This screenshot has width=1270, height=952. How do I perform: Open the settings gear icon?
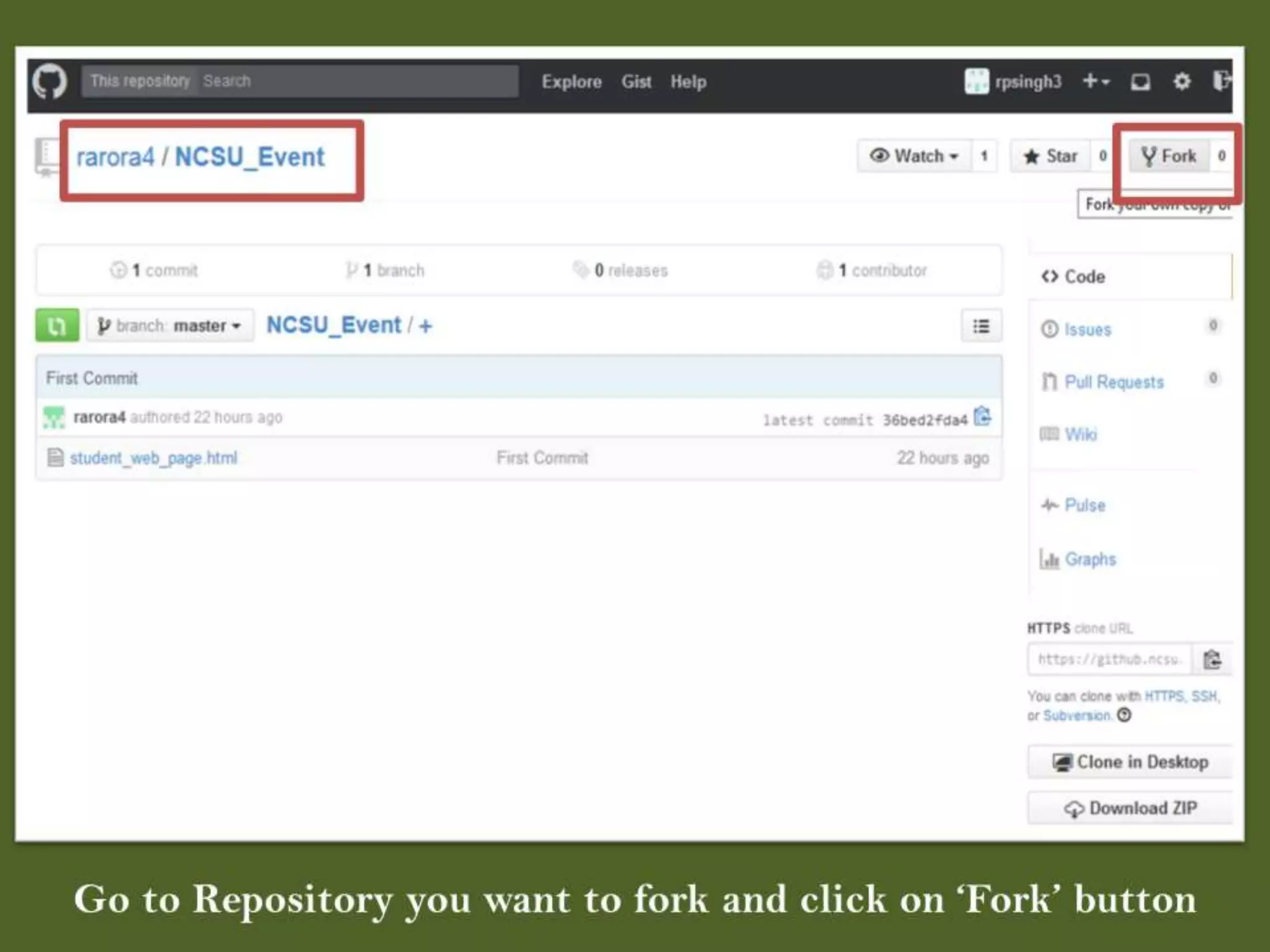pyautogui.click(x=1182, y=81)
